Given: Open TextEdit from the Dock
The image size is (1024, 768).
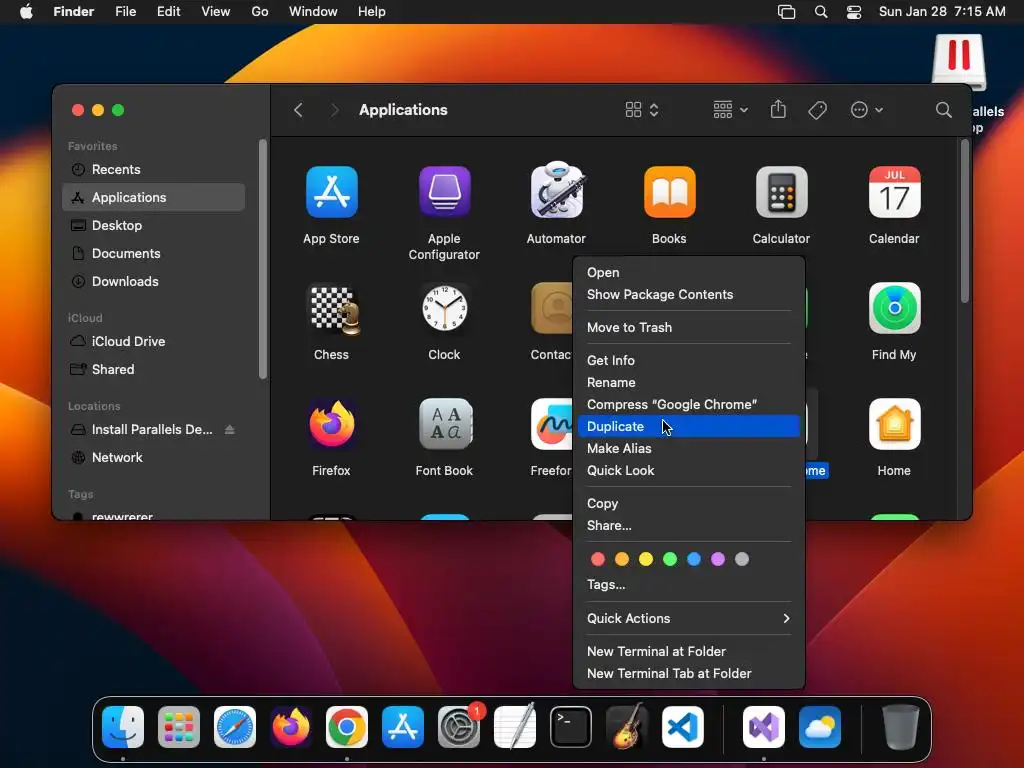Looking at the screenshot, I should pos(515,727).
